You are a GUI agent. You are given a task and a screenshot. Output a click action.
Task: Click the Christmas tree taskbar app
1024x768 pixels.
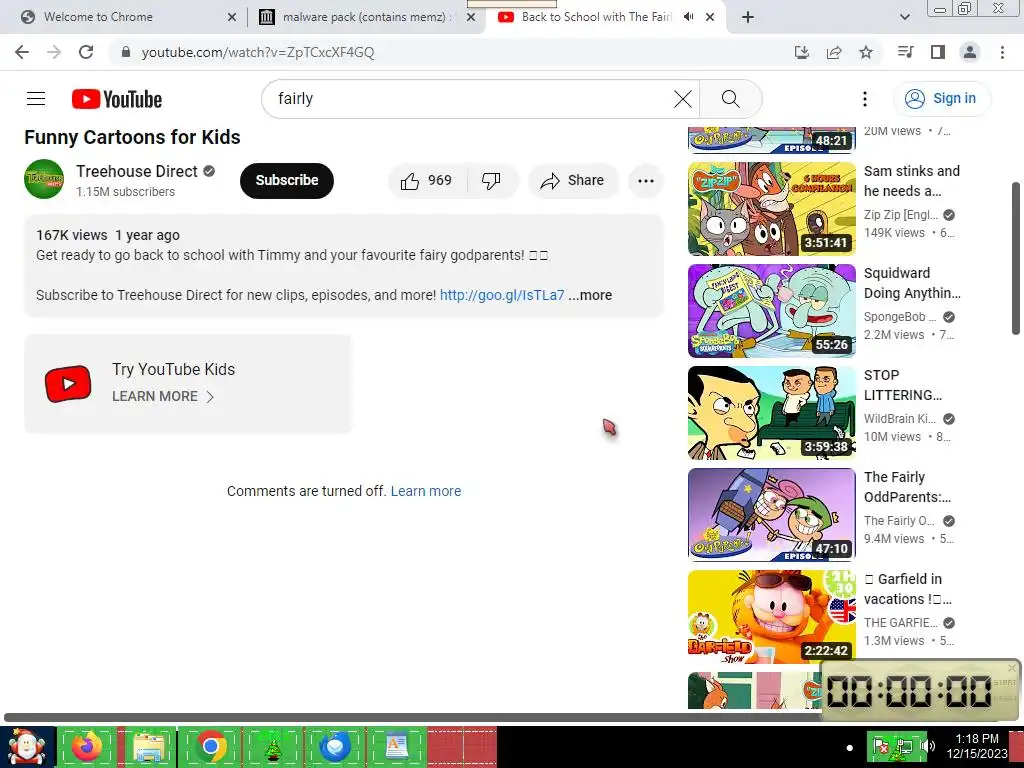[x=272, y=747]
